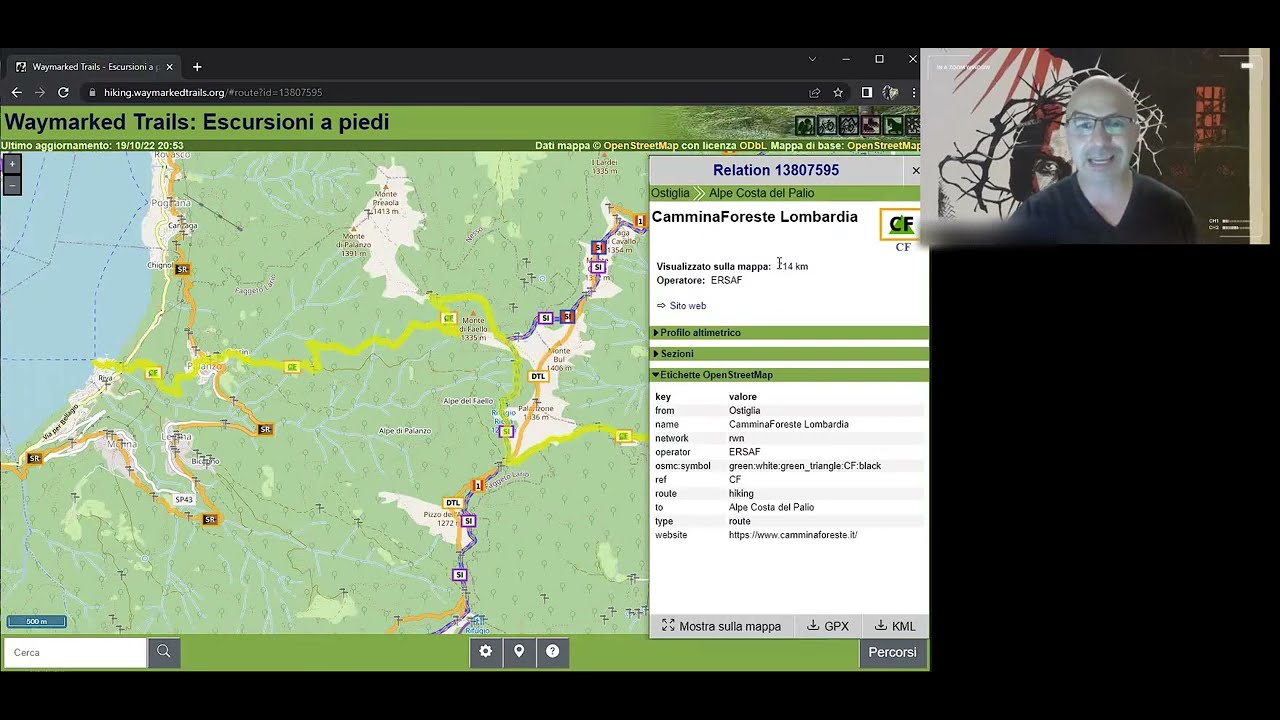This screenshot has height=720, width=1280.
Task: Select the 'rwn' network value
Action: coord(736,438)
